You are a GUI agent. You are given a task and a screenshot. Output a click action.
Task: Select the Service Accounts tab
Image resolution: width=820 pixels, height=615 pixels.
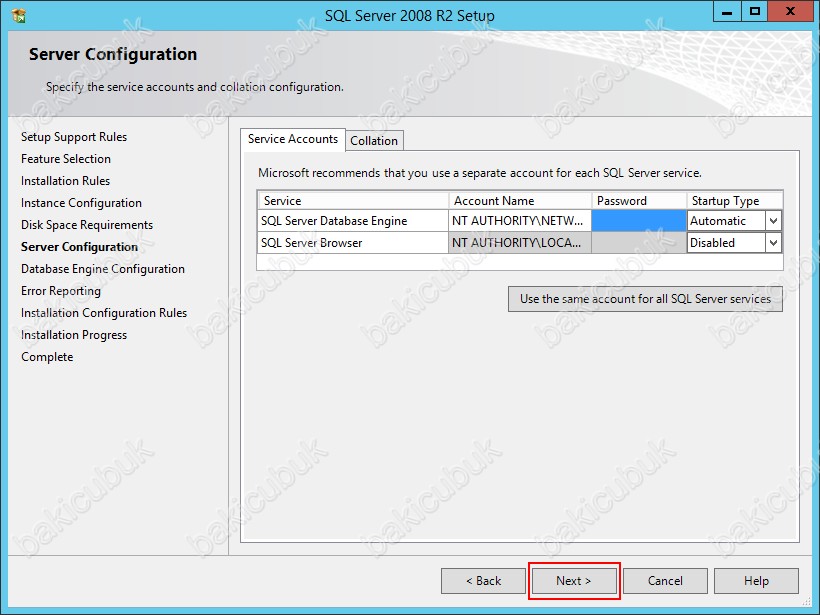coord(293,139)
